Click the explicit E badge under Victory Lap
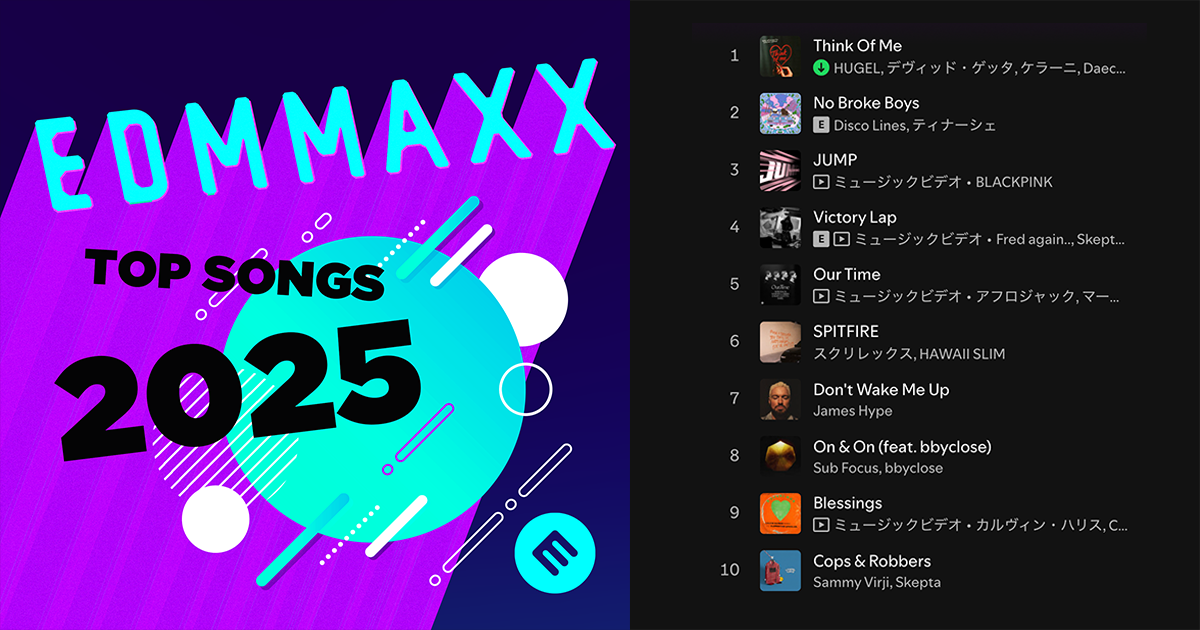 click(821, 239)
